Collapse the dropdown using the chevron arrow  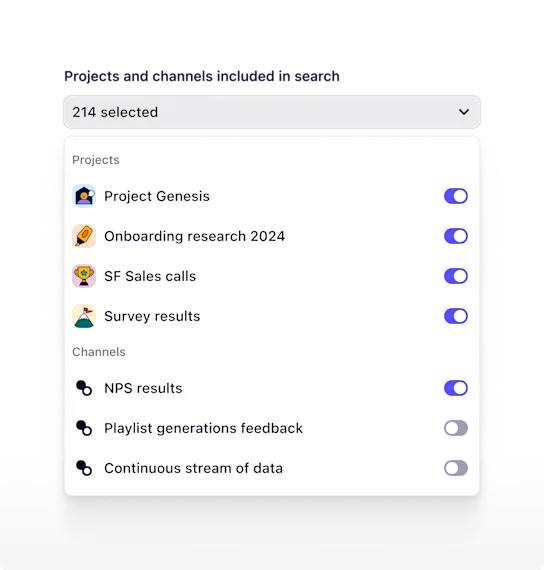click(464, 112)
